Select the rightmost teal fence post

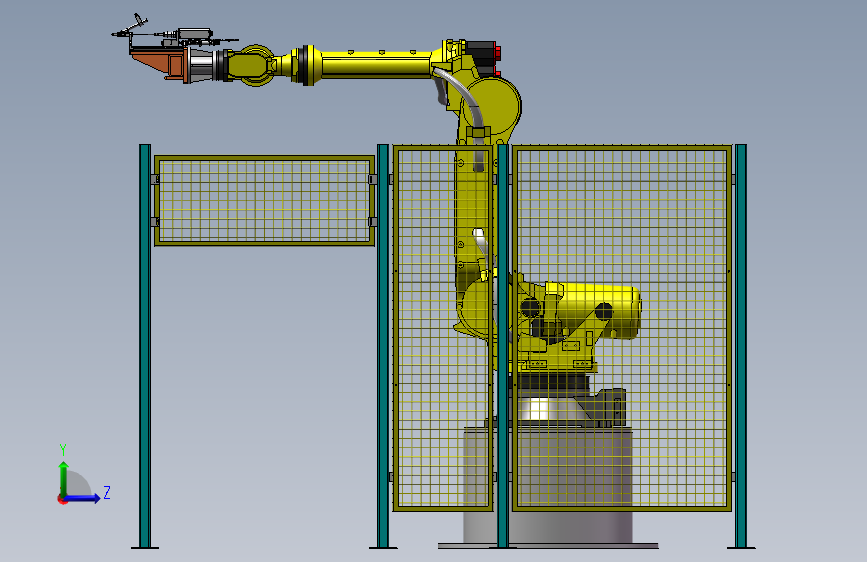click(x=741, y=346)
